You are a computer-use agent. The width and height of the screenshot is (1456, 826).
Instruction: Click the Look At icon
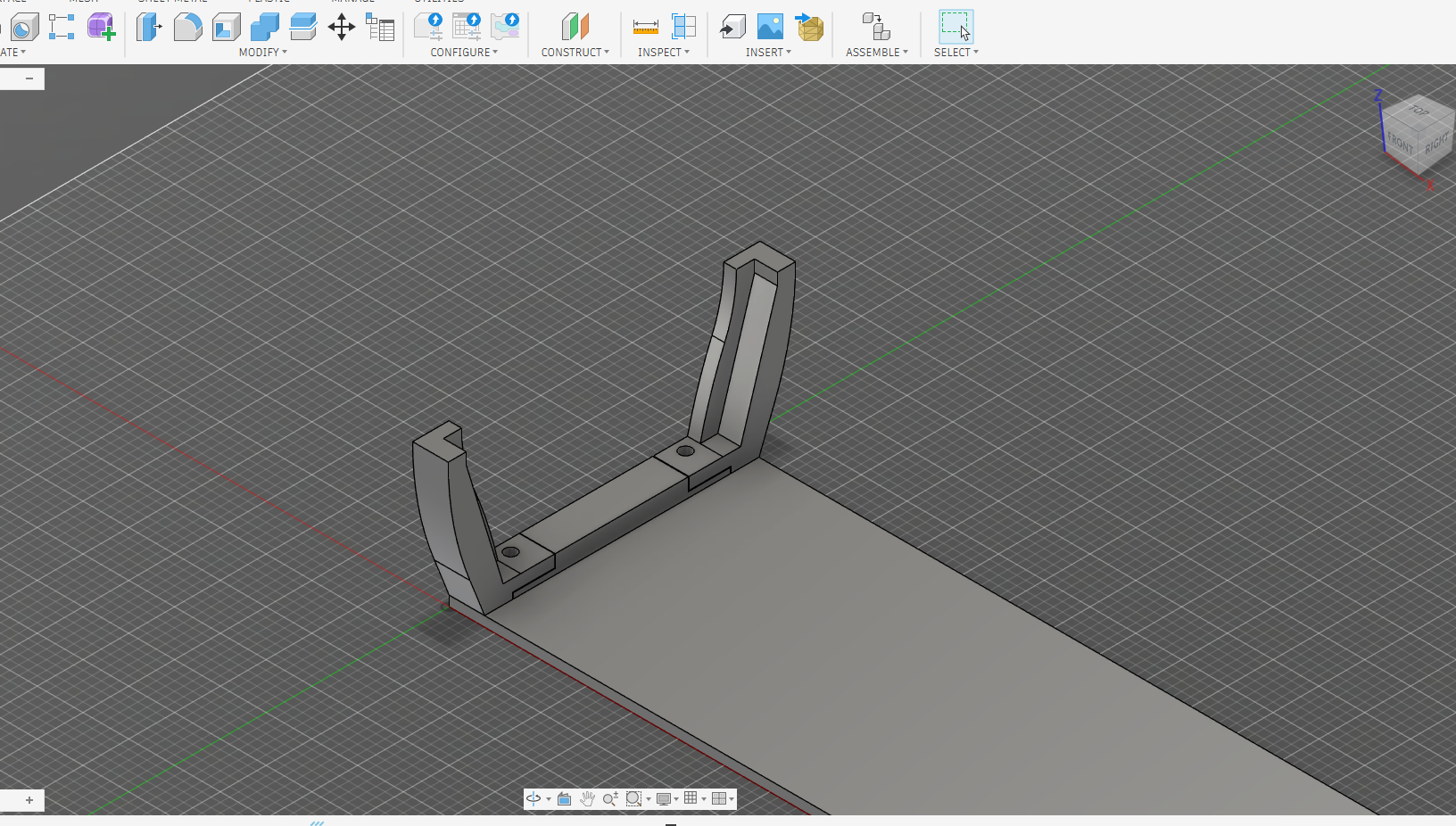564,798
